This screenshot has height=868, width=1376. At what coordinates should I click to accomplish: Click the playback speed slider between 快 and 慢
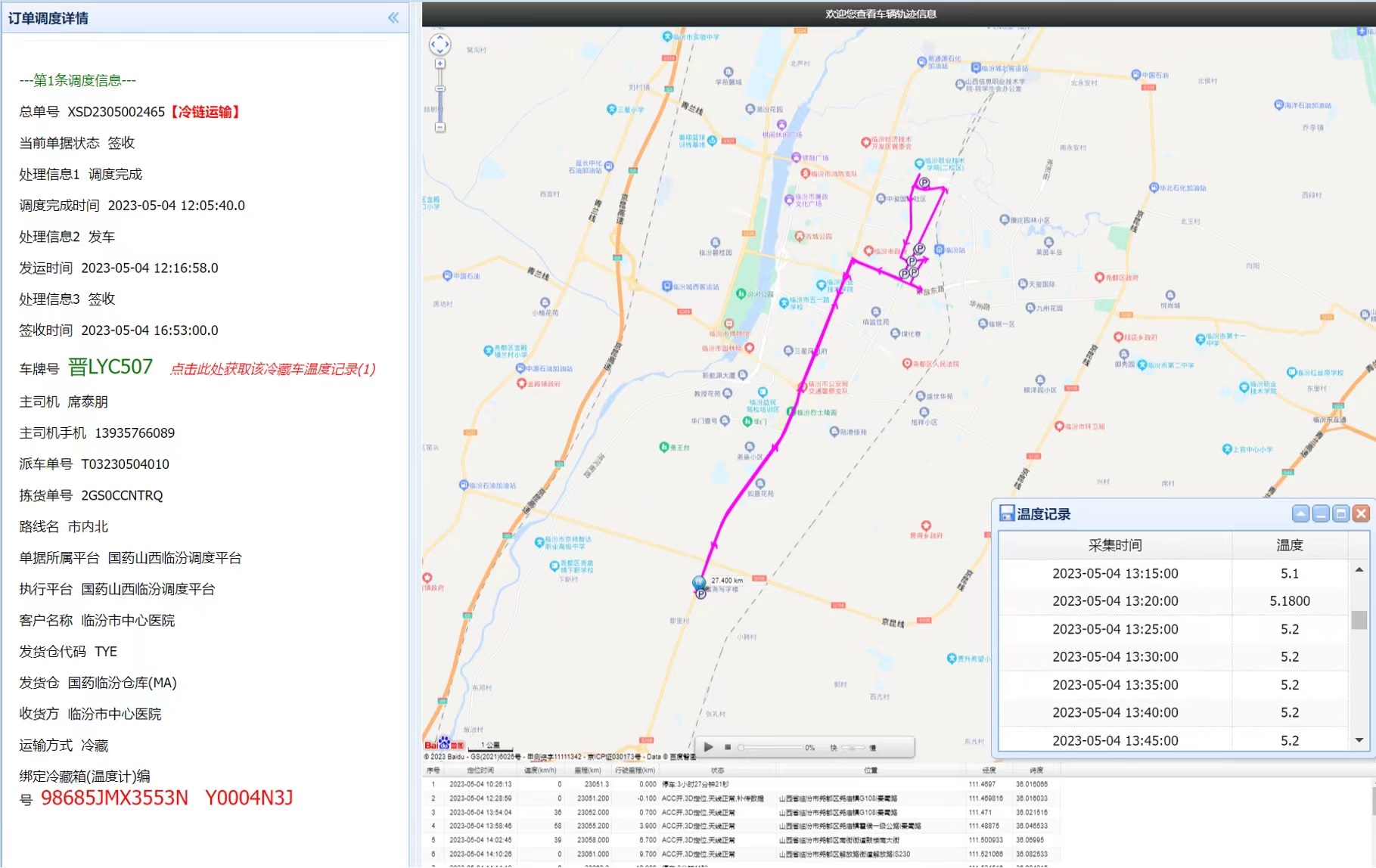coord(853,747)
